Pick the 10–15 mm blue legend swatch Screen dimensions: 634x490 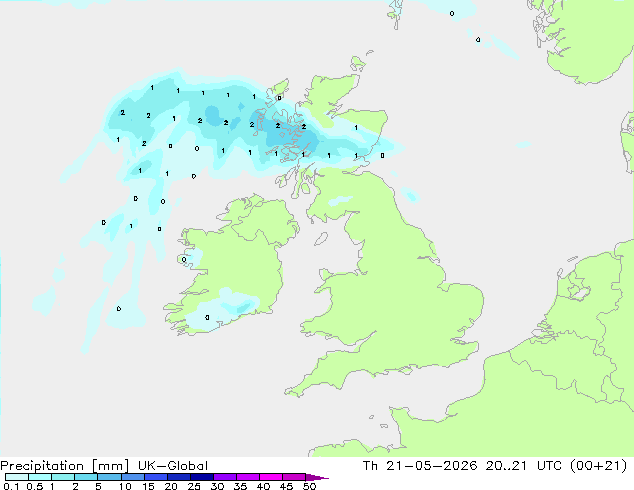[133, 477]
